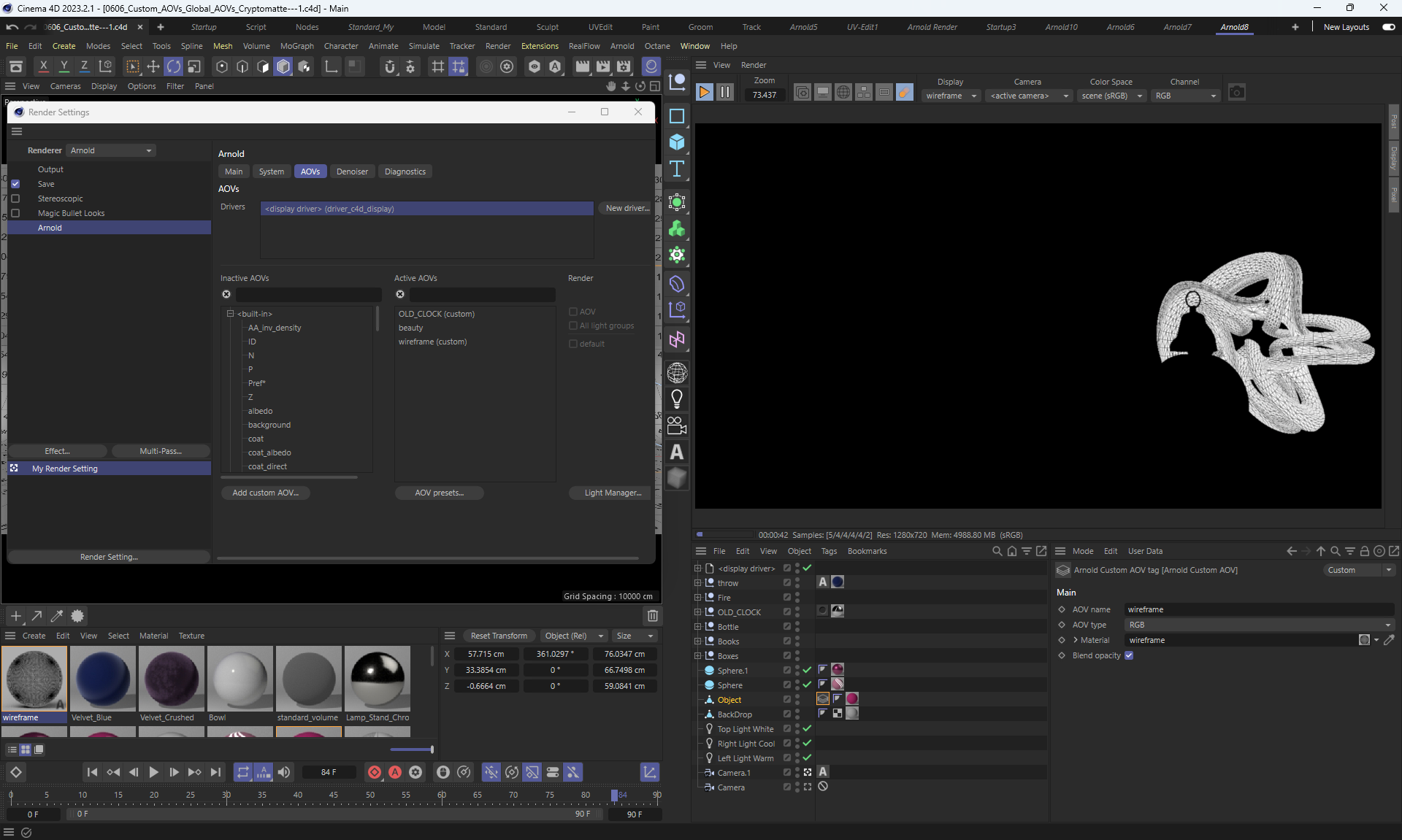Enable the Magic Bullet Looks checkbox
This screenshot has height=840, width=1402.
point(15,213)
